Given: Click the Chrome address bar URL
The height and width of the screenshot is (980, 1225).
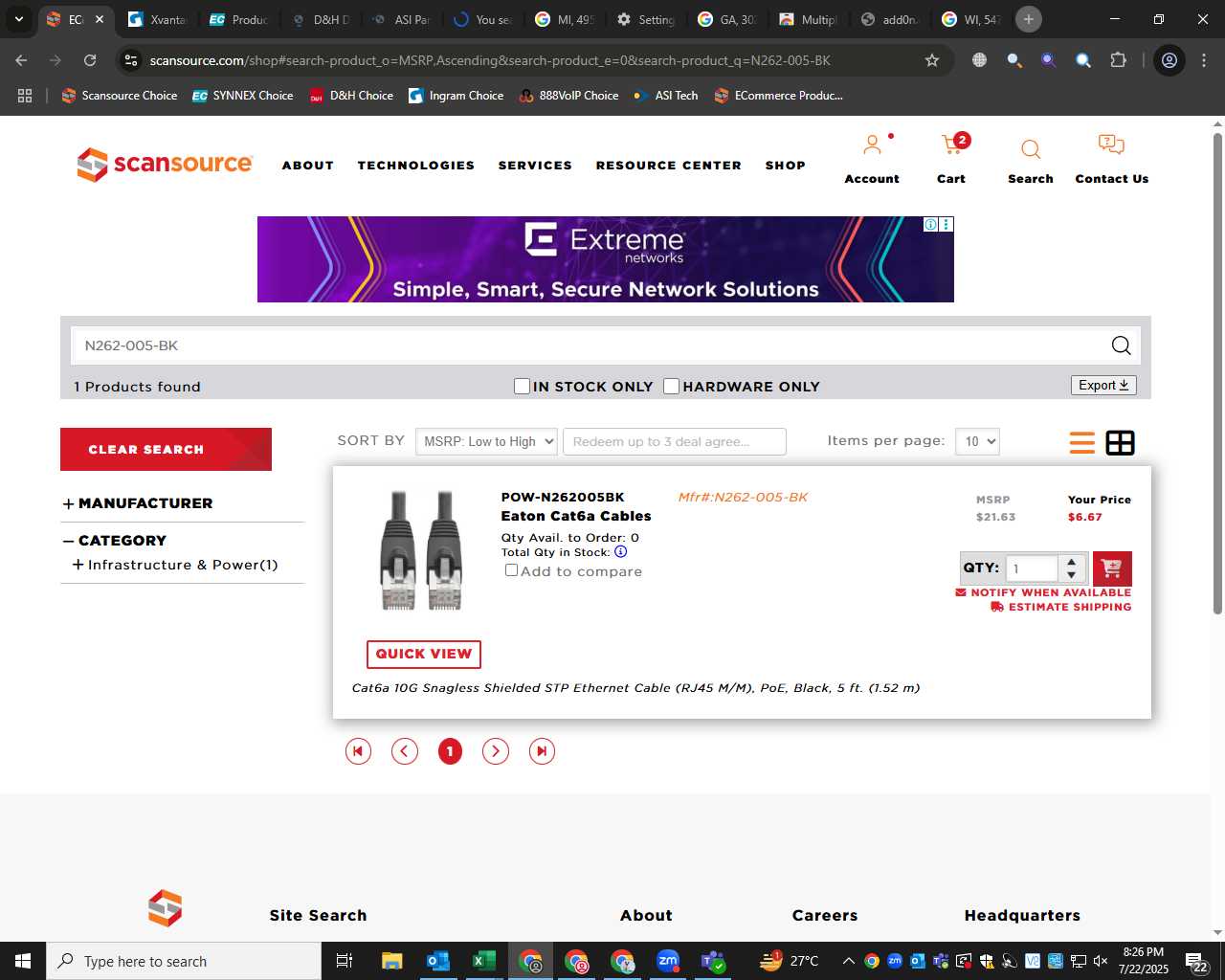Looking at the screenshot, I should click(x=490, y=60).
